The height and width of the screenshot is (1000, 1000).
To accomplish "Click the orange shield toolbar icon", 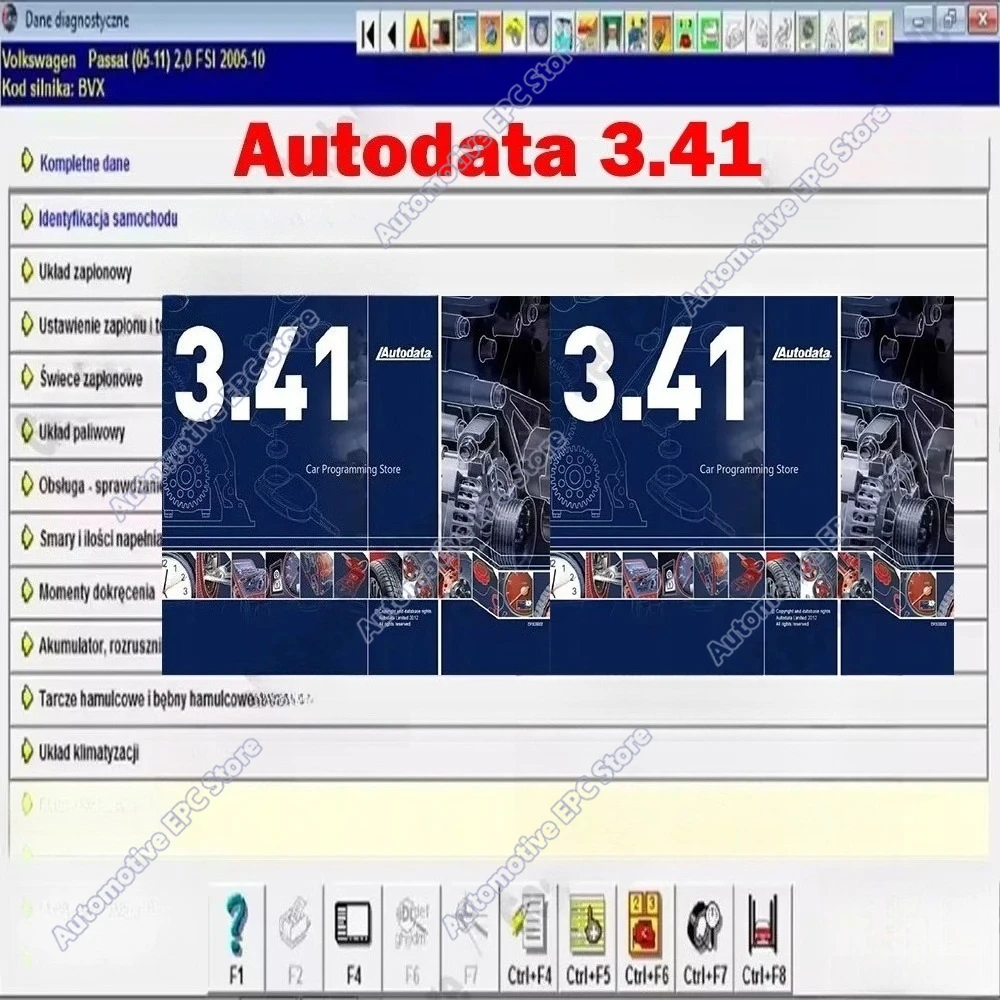I will [661, 34].
